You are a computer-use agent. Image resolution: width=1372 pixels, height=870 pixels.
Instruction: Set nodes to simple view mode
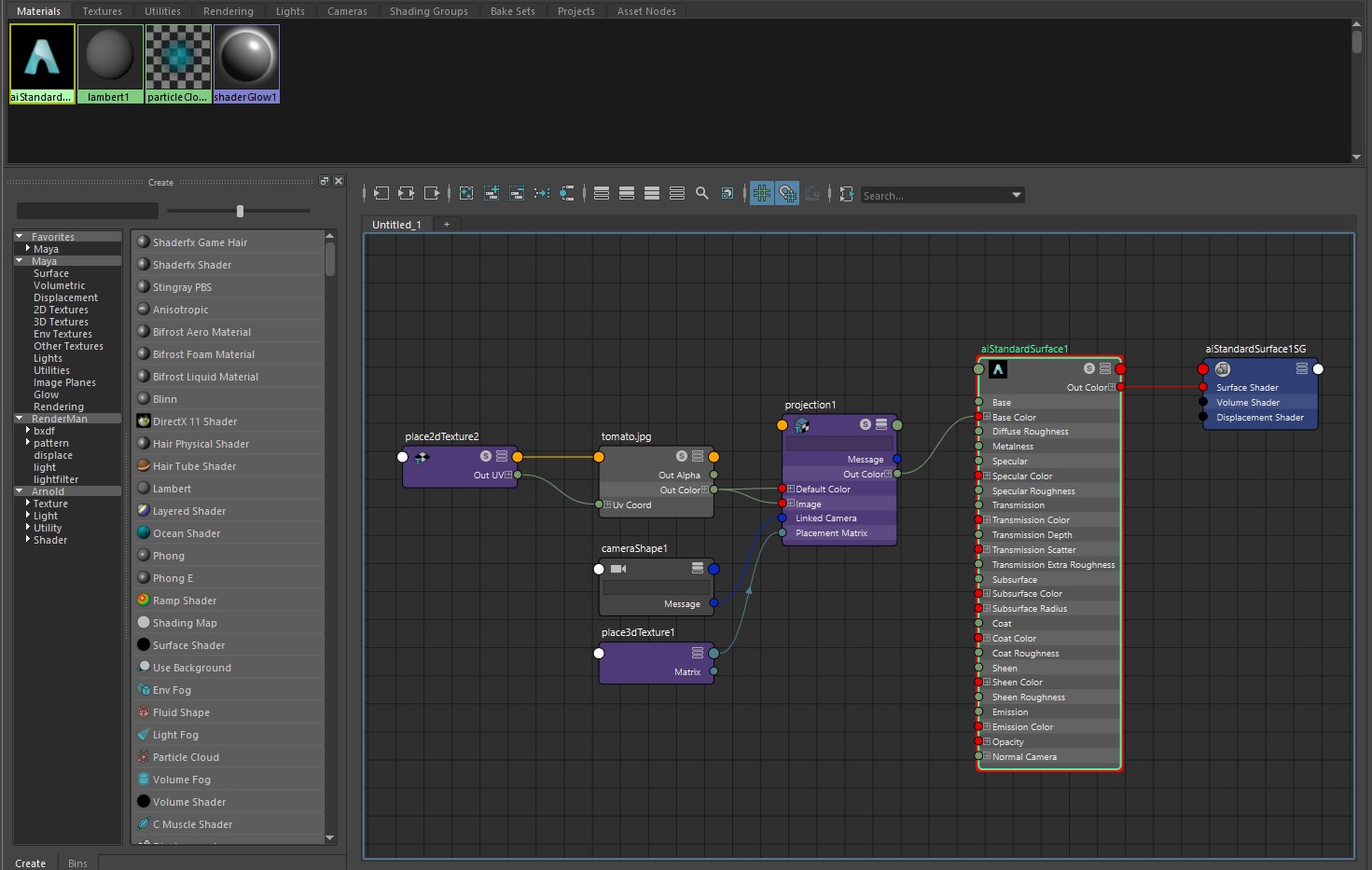click(602, 193)
